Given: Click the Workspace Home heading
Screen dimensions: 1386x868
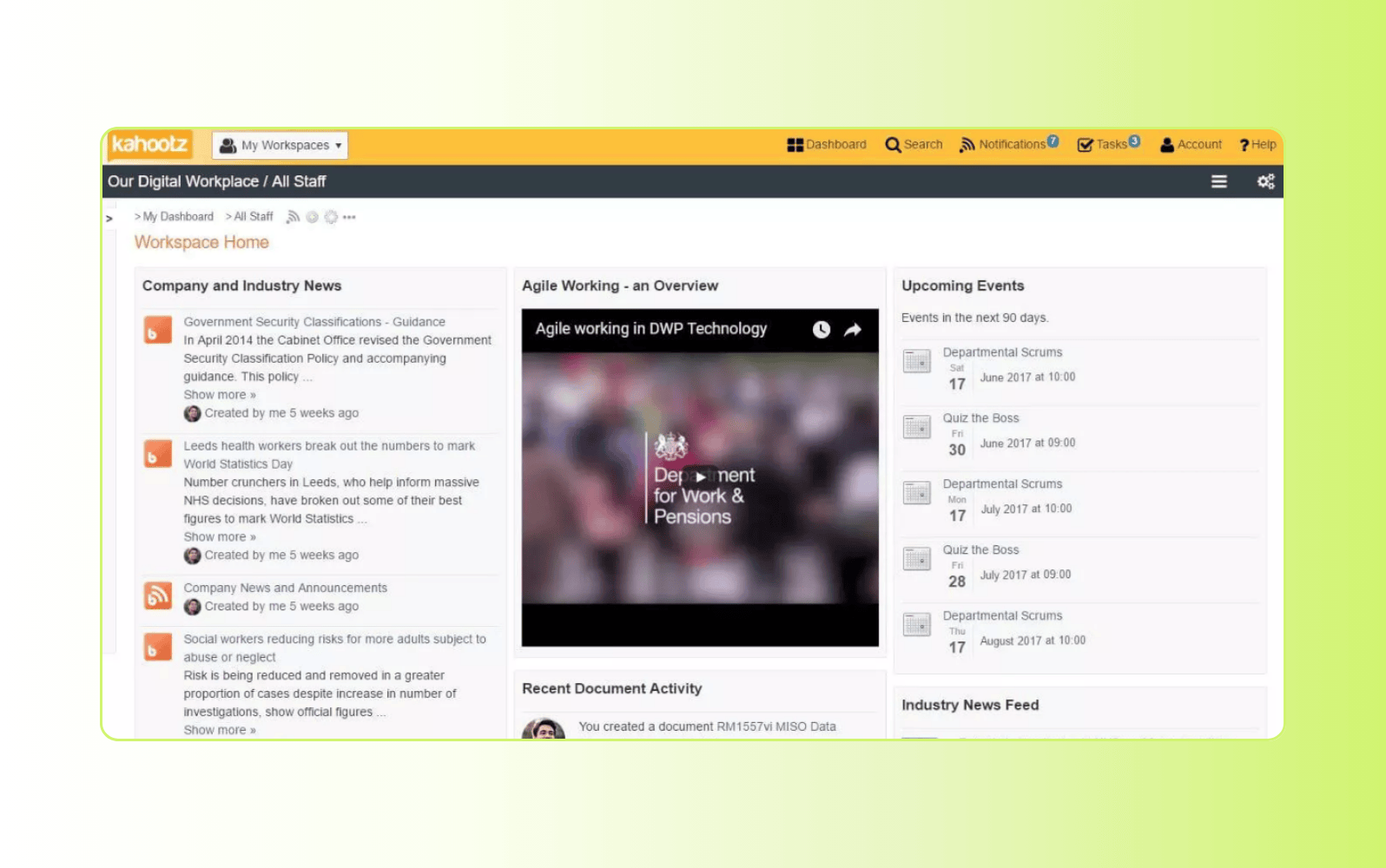Looking at the screenshot, I should coord(201,242).
